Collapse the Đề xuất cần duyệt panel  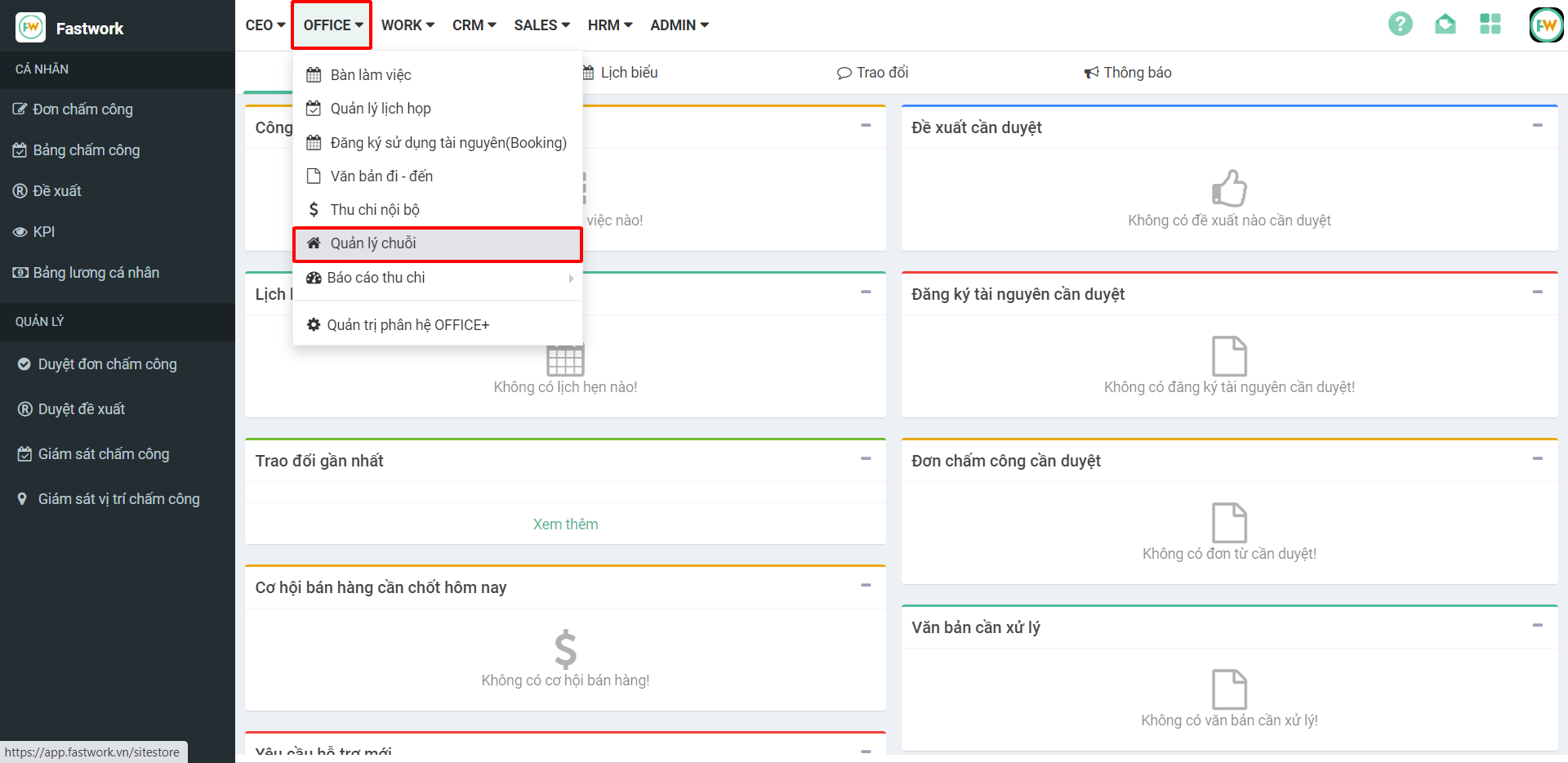1537,126
